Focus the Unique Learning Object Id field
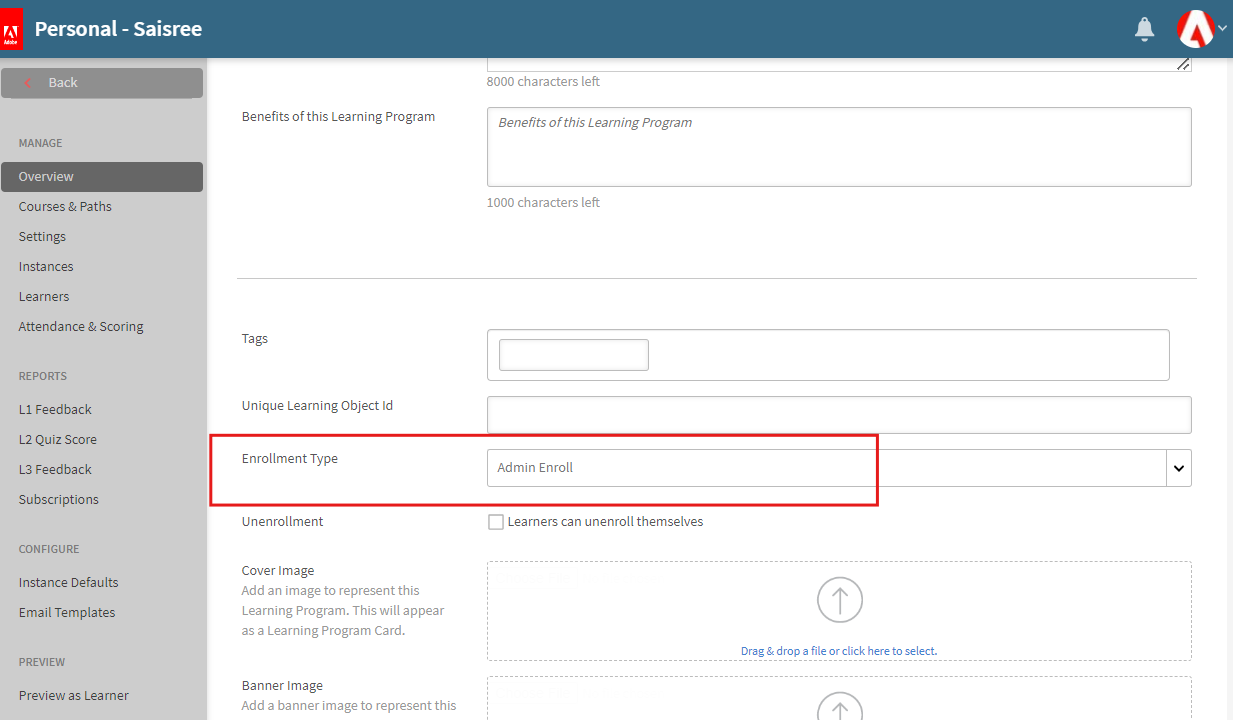Image resolution: width=1233 pixels, height=720 pixels. coord(838,415)
